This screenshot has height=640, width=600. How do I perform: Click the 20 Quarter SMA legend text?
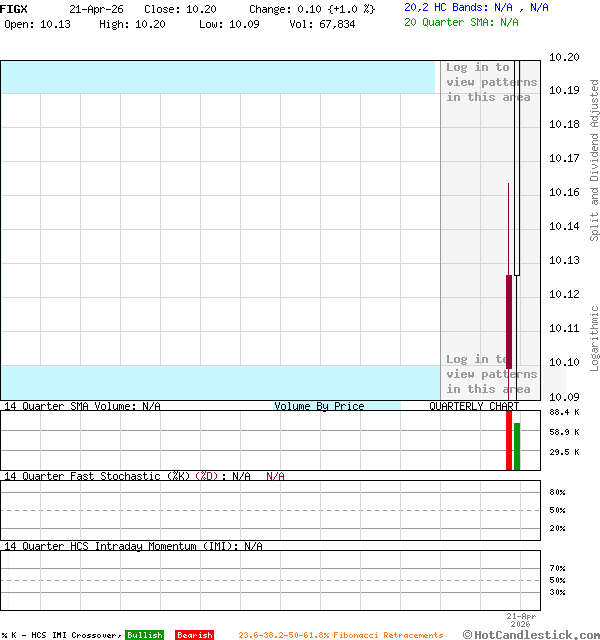click(461, 21)
